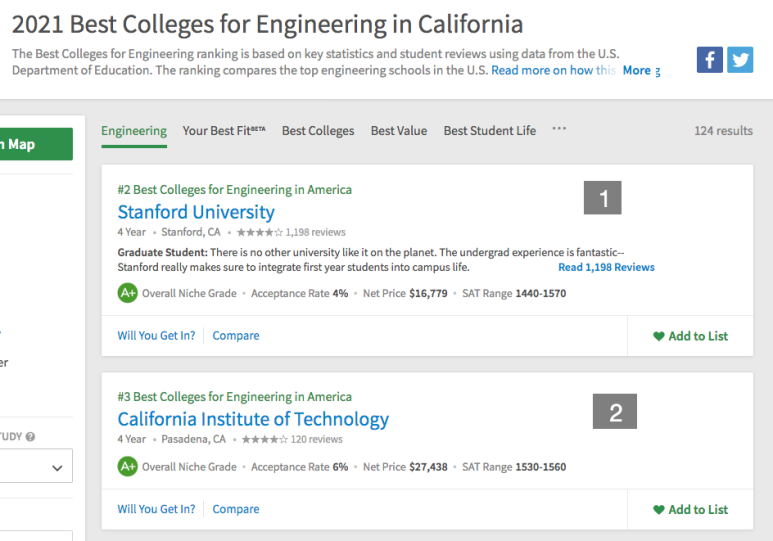The height and width of the screenshot is (541, 773).
Task: Click '#2 Best Colleges for Engineering in America'
Action: 235,190
